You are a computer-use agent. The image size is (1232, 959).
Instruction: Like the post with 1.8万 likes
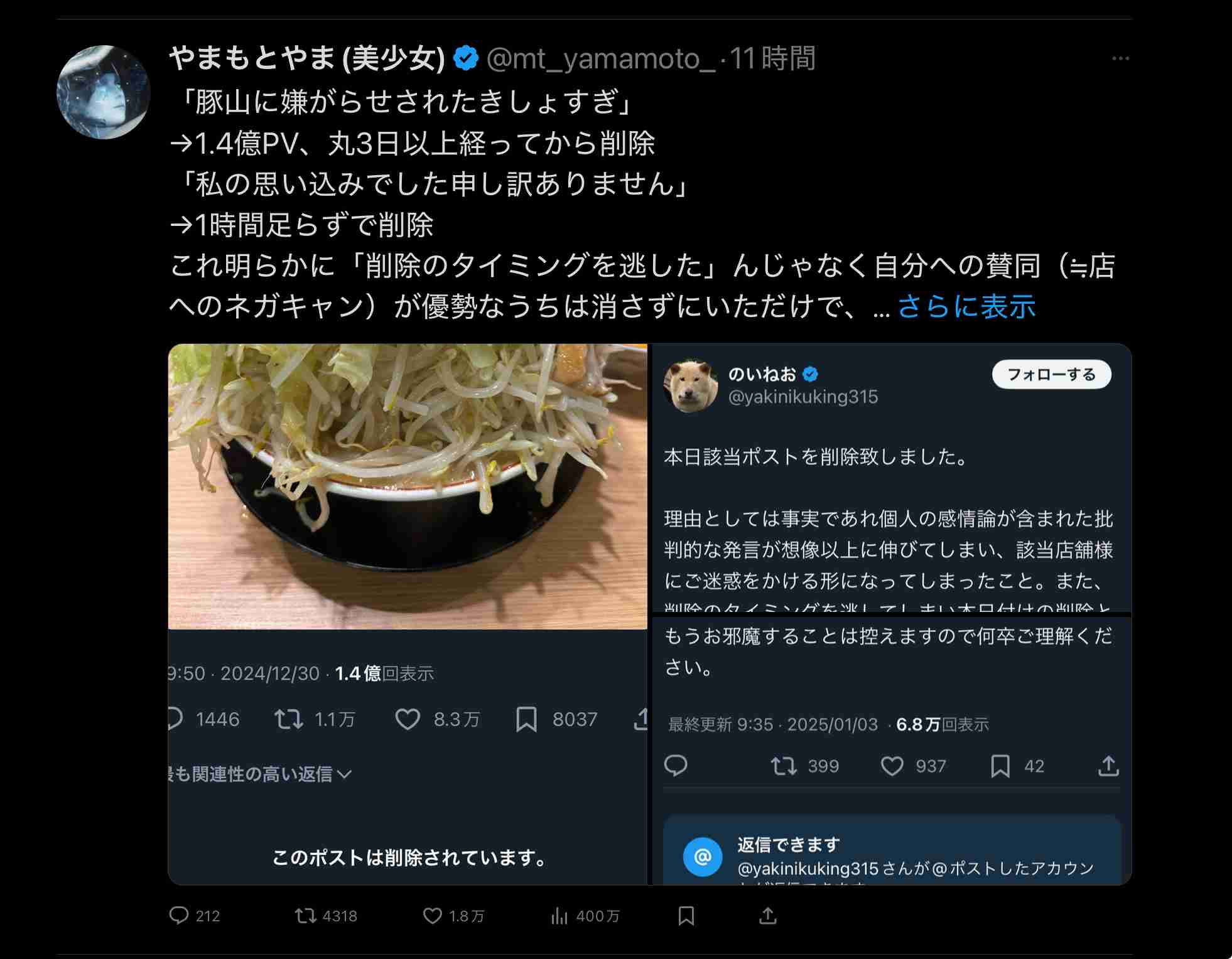(x=433, y=916)
